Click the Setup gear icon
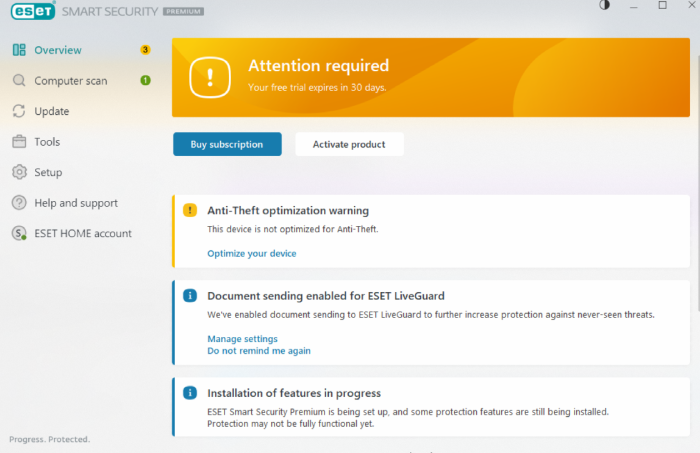700x453 pixels. coord(19,172)
